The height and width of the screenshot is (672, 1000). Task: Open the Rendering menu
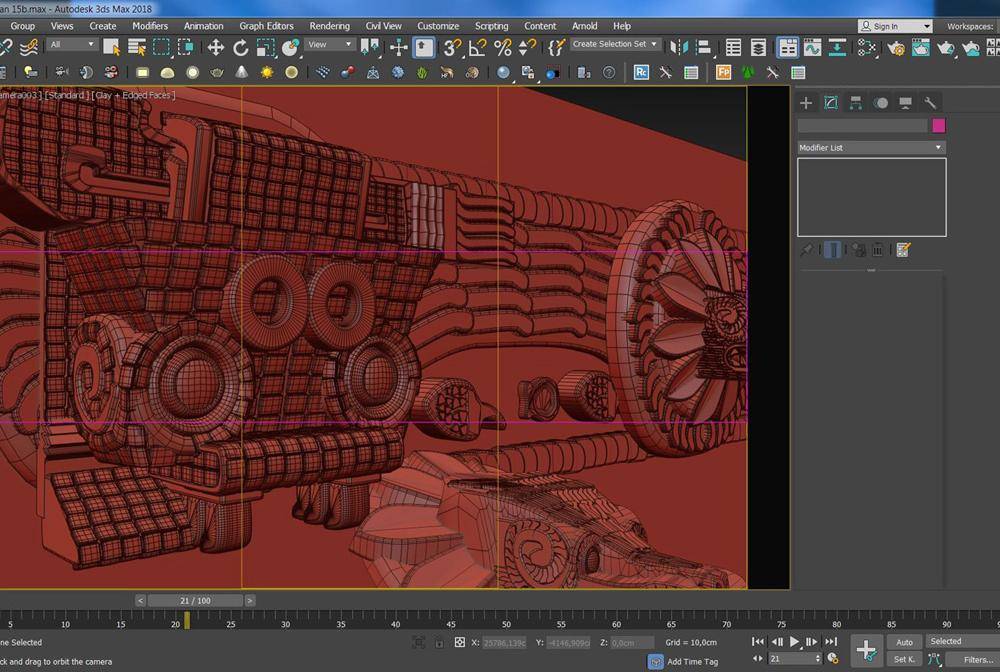[329, 26]
